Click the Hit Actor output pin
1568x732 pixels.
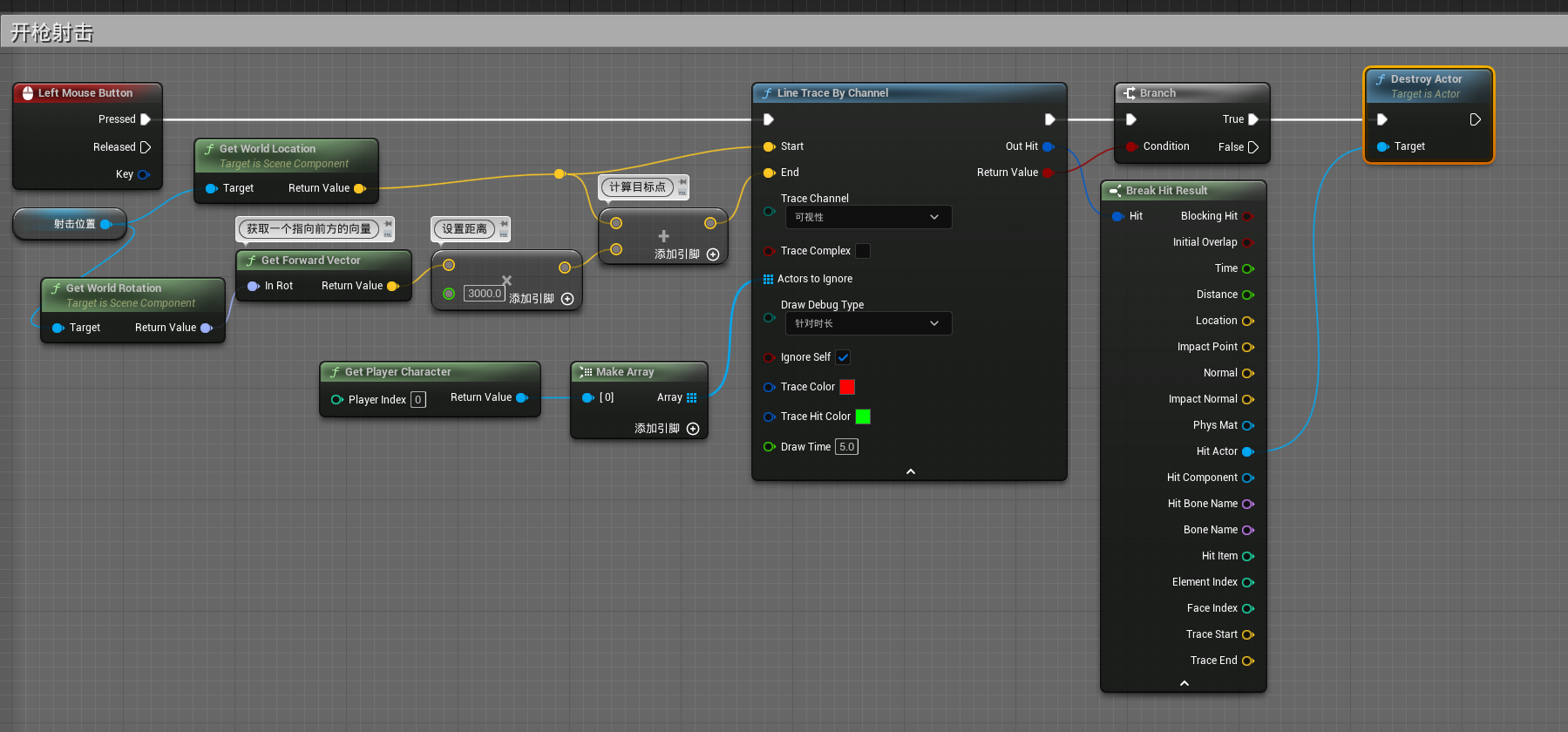(x=1247, y=451)
